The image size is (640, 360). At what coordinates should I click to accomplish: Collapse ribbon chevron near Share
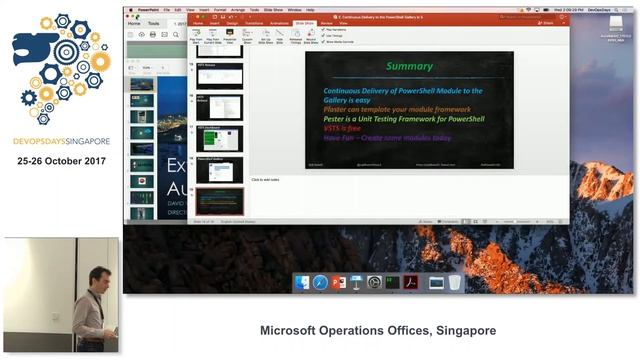point(564,23)
